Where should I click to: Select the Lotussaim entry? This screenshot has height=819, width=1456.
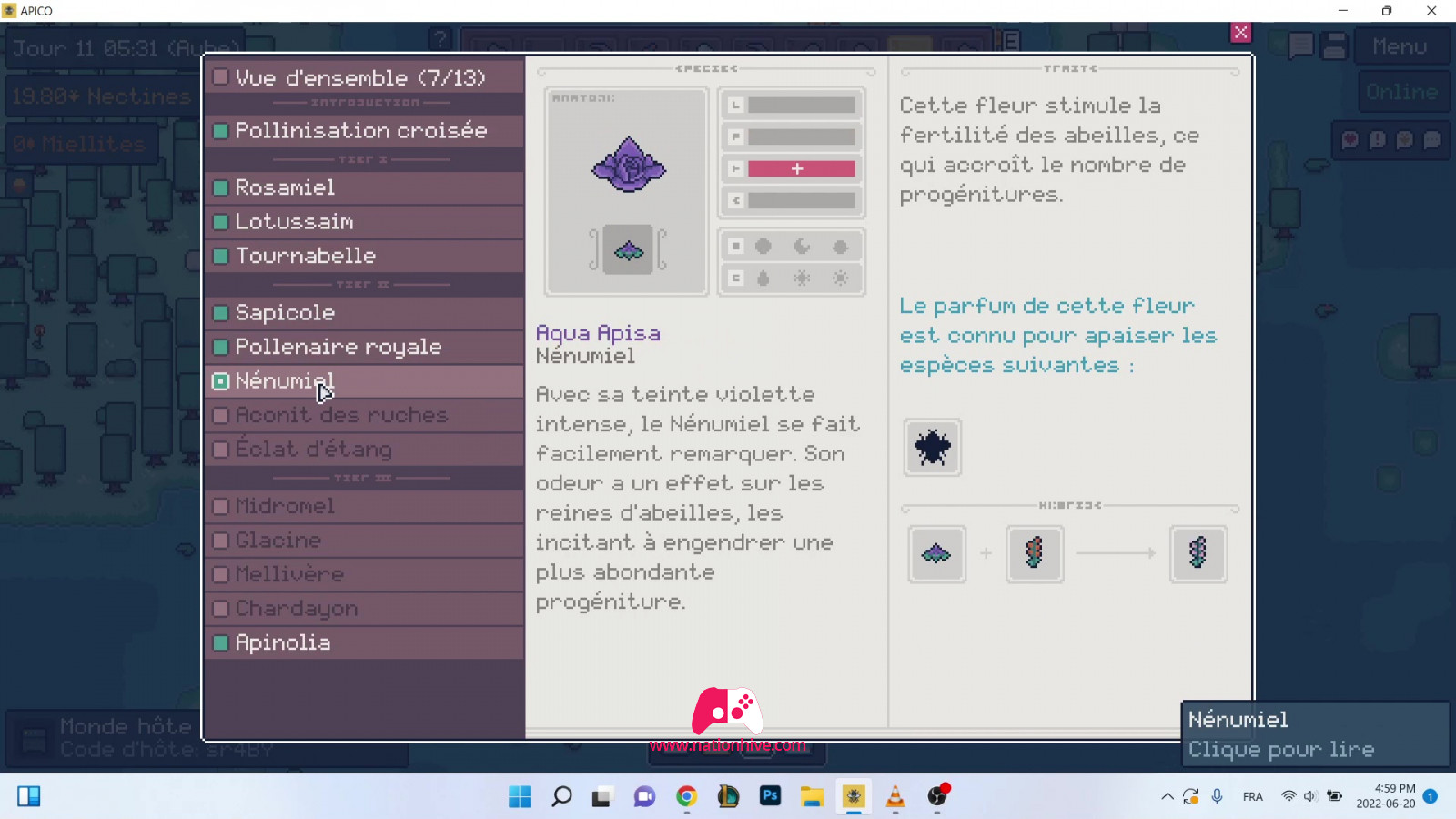364,221
